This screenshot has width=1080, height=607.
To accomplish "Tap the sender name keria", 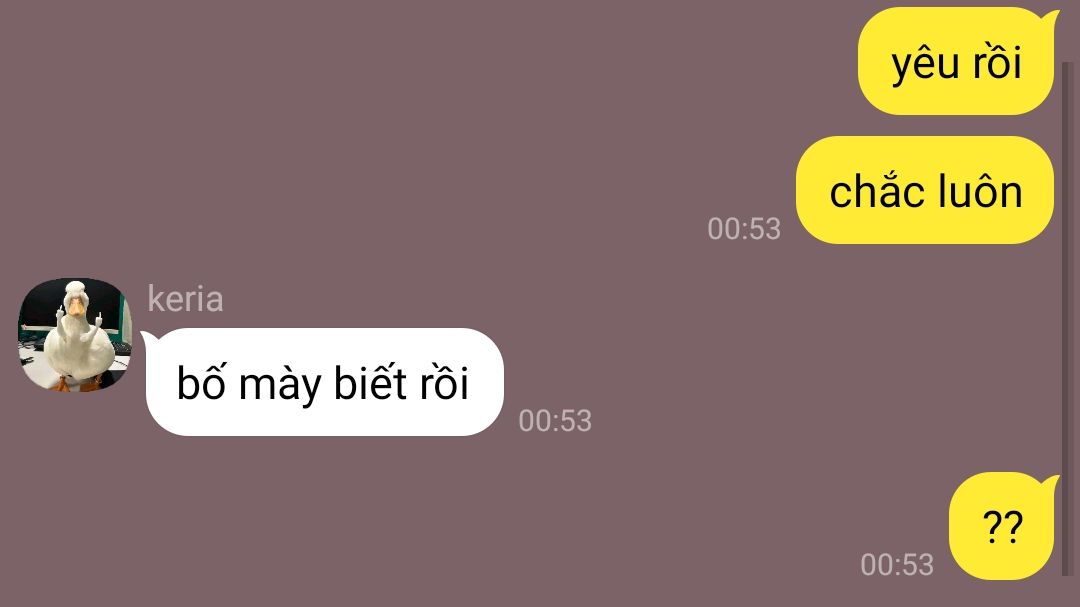I will [185, 299].
